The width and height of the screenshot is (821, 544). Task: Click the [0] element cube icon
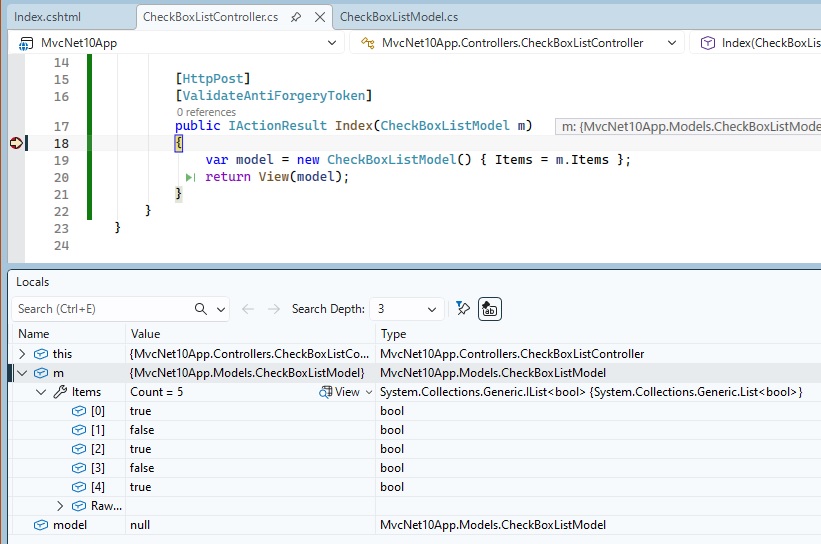pos(79,411)
